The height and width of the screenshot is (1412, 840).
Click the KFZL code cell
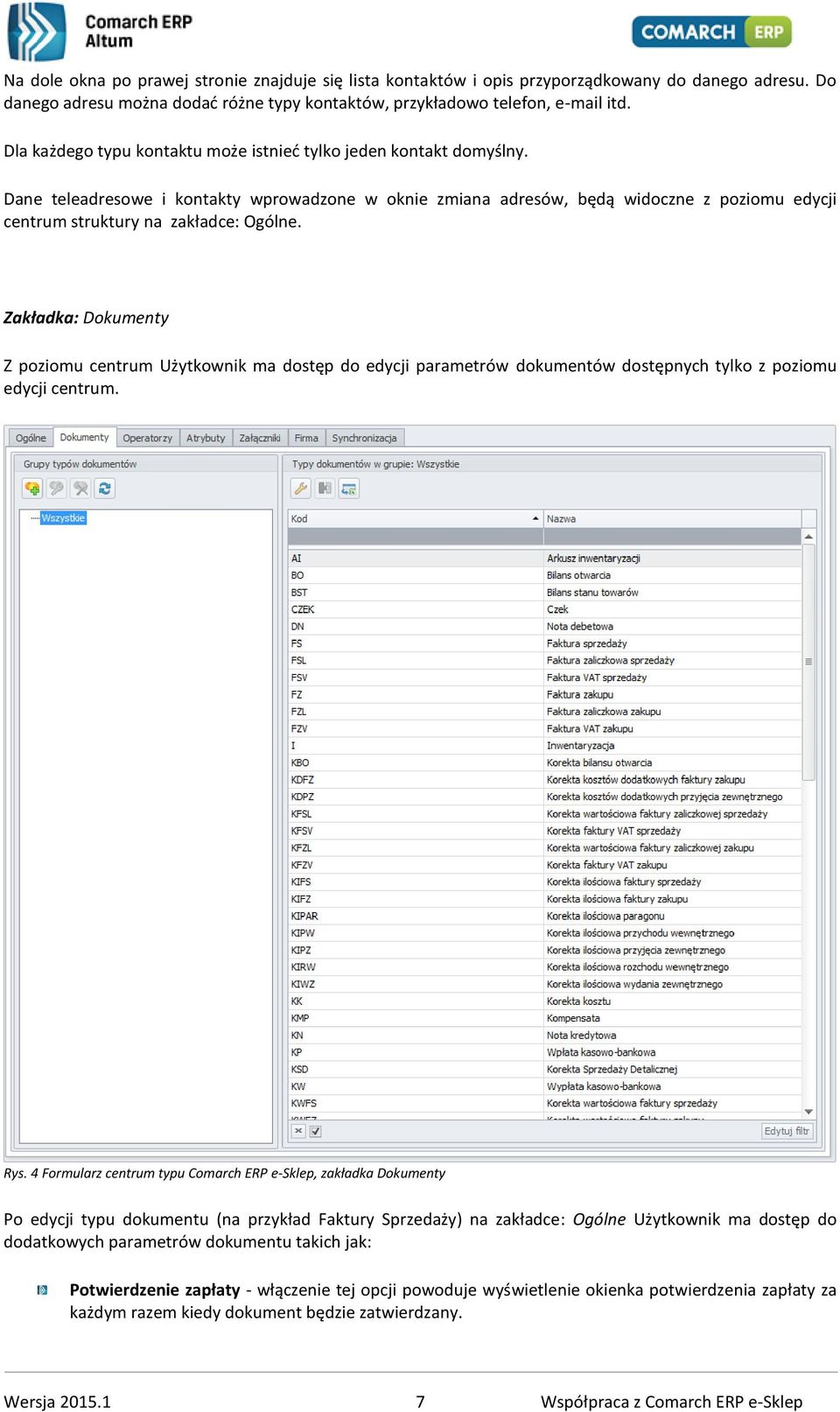point(415,848)
